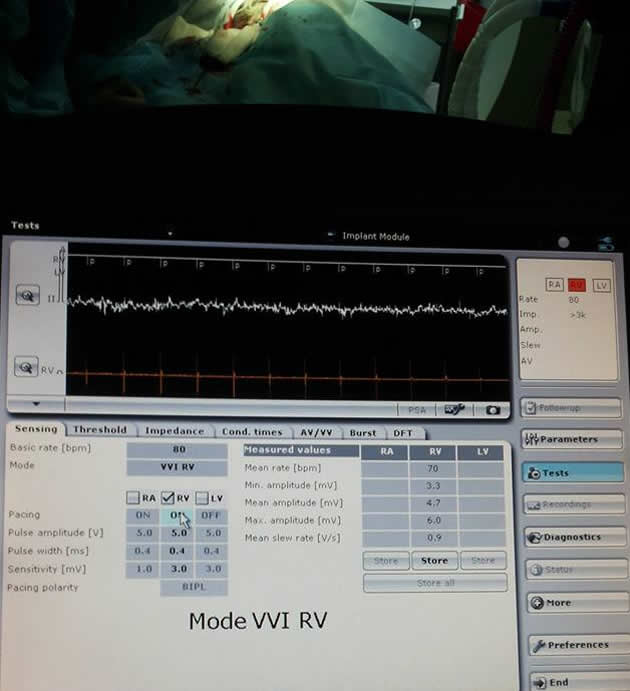This screenshot has height=691, width=630.
Task: Click the telemetry status icon top right
Action: 606,244
